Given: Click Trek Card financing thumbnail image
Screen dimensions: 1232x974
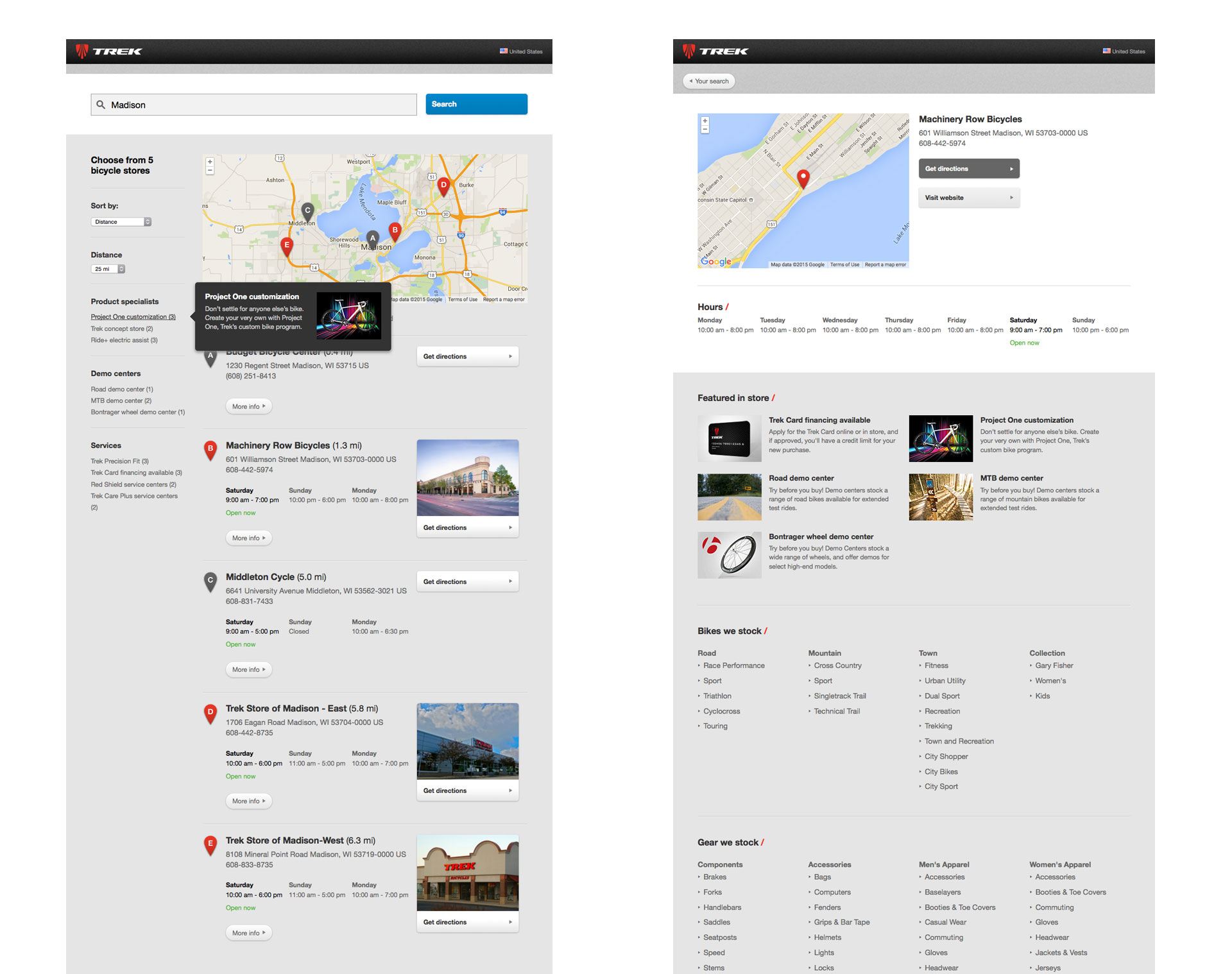Looking at the screenshot, I should coord(730,438).
